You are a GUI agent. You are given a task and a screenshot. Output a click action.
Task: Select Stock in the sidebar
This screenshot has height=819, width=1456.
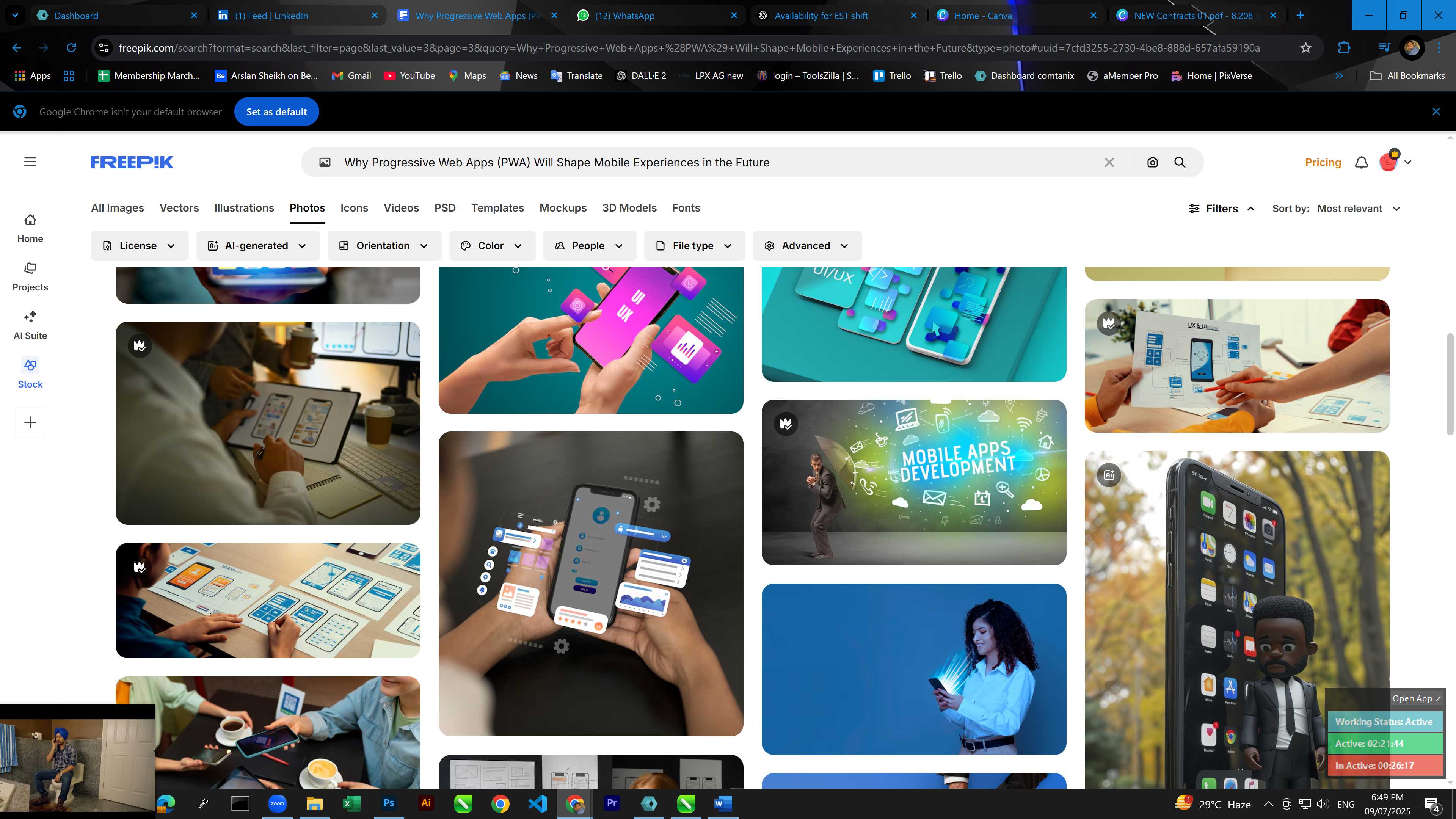30,373
